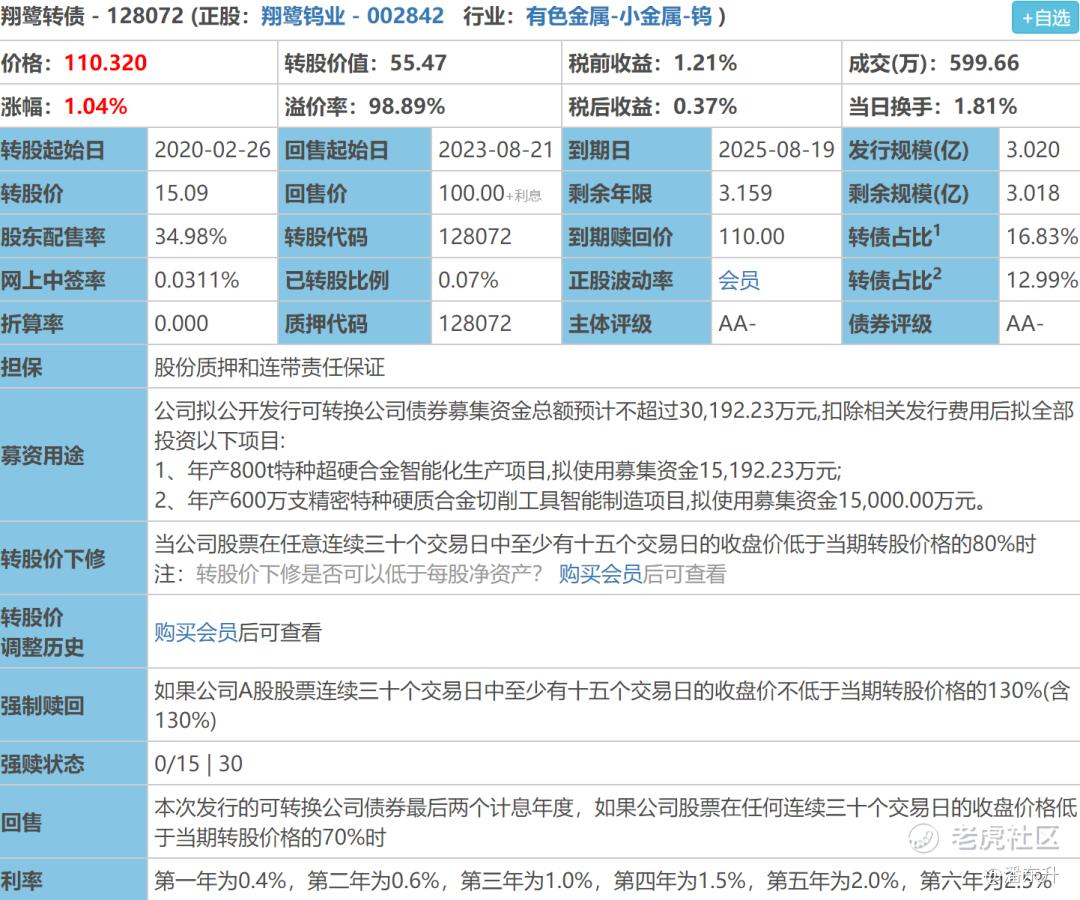Click 剩余年限 value 3.159
Screen dimensions: 1080x900
745,193
